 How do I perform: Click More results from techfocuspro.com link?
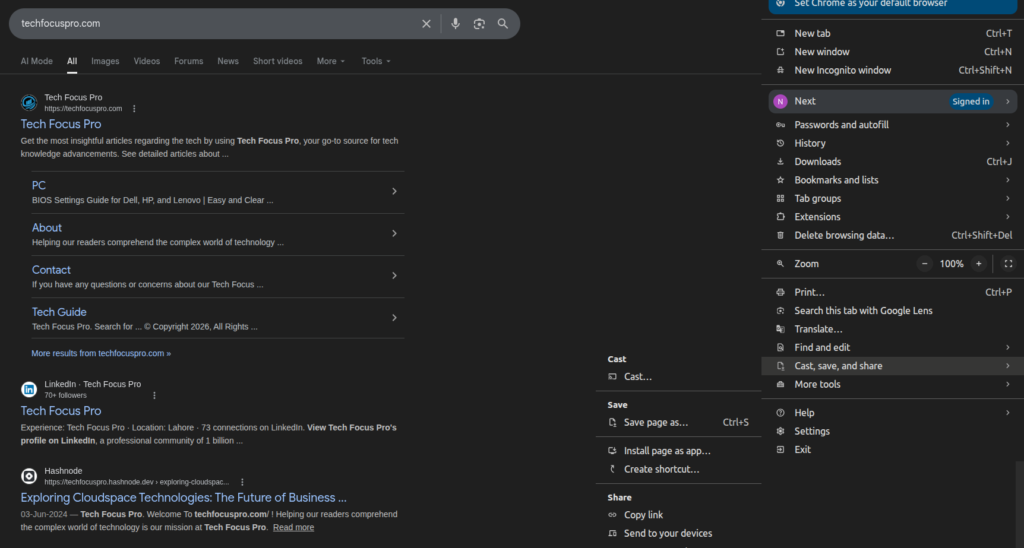click(x=101, y=353)
